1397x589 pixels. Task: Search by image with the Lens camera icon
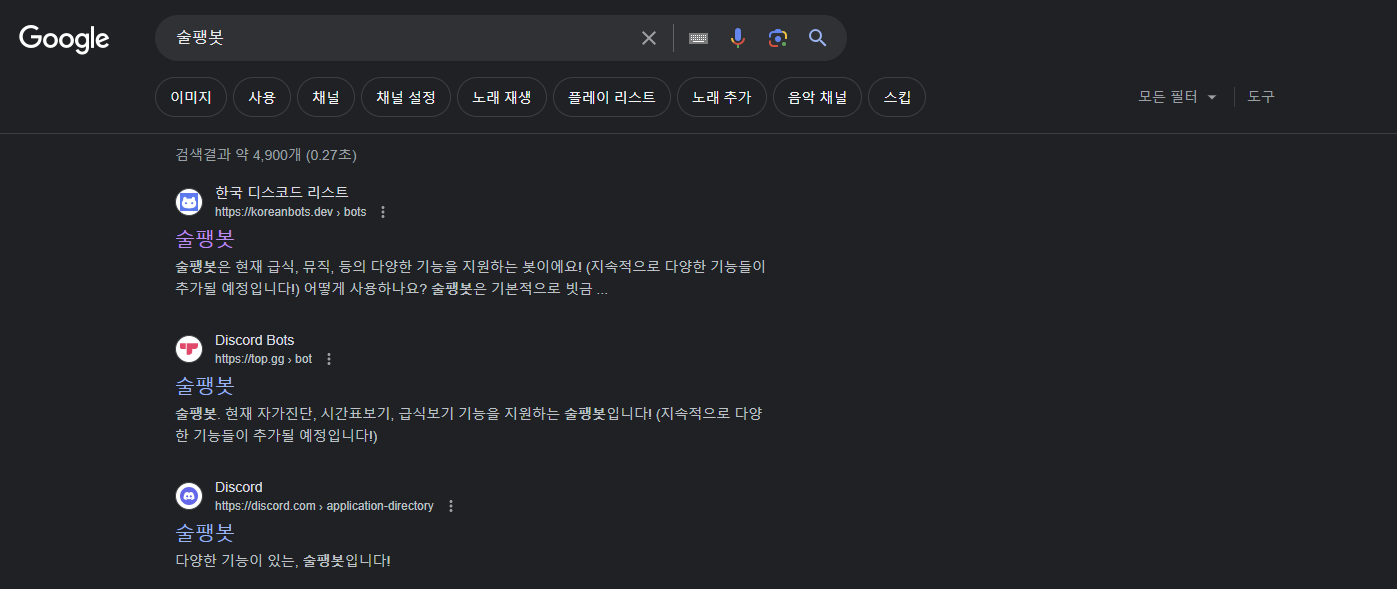777,38
